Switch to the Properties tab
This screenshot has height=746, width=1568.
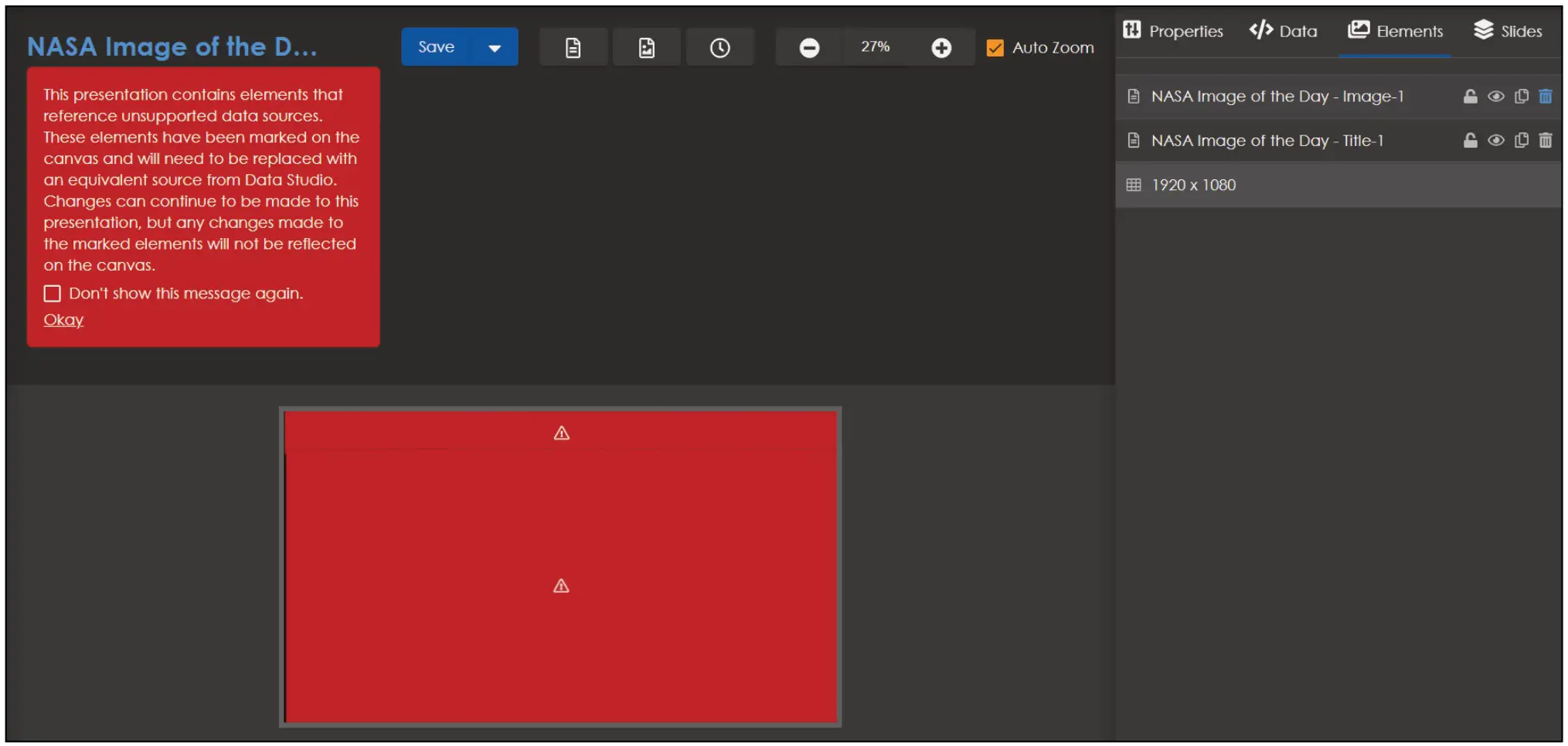point(1172,31)
